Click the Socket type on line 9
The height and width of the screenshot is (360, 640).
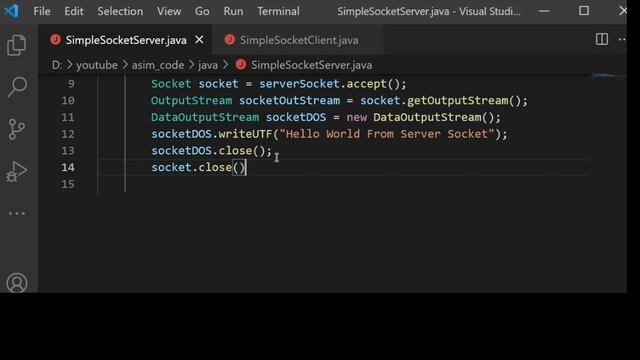[171, 84]
